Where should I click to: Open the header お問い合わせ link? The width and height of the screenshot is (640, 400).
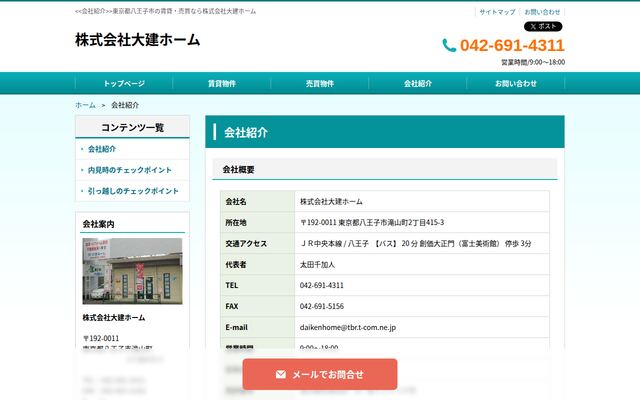[542, 12]
